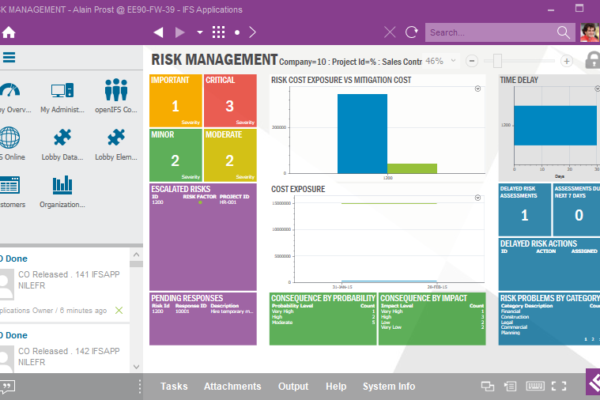Toggle the lobby lock icon
This screenshot has height=400, width=600.
[x=591, y=60]
